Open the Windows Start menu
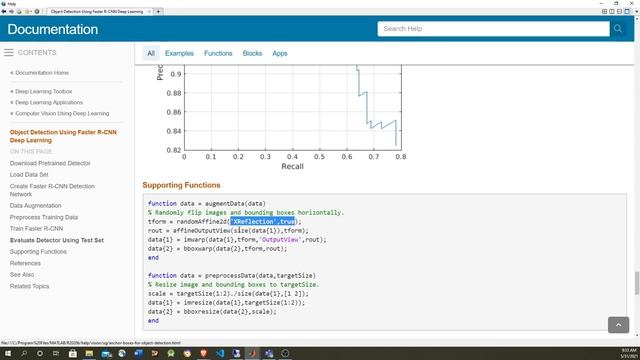Viewport: 640px width, 360px height. (x=7, y=353)
